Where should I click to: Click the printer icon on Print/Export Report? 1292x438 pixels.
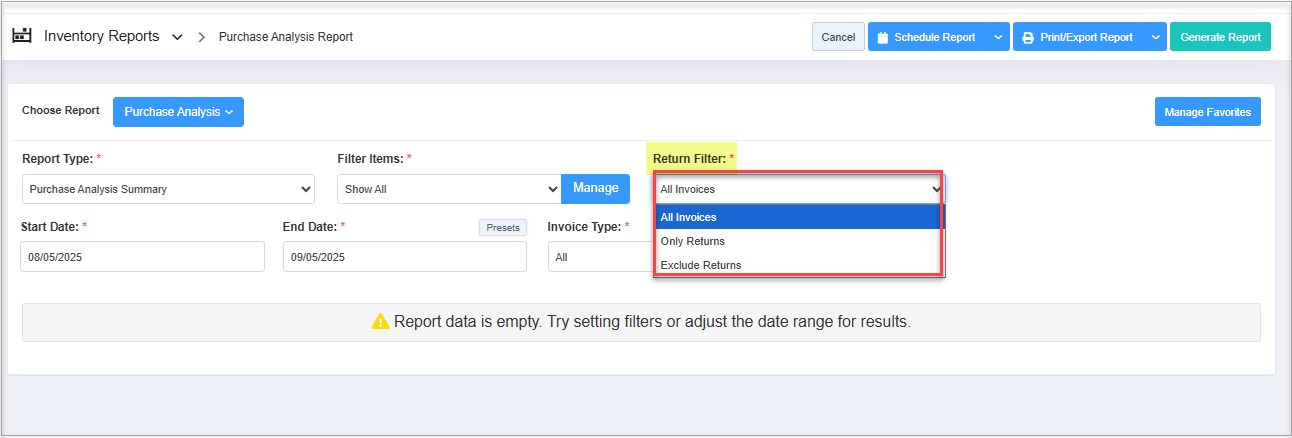[1027, 37]
